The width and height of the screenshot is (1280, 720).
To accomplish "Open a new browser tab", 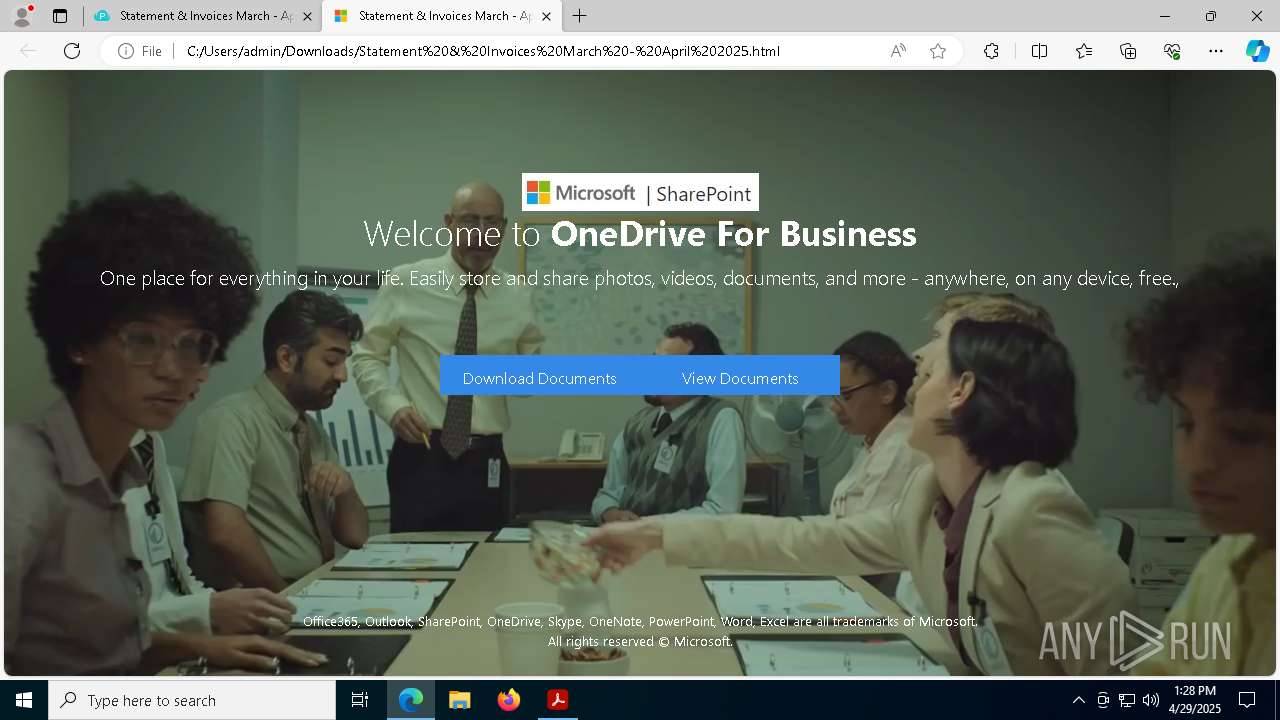I will click(x=580, y=16).
